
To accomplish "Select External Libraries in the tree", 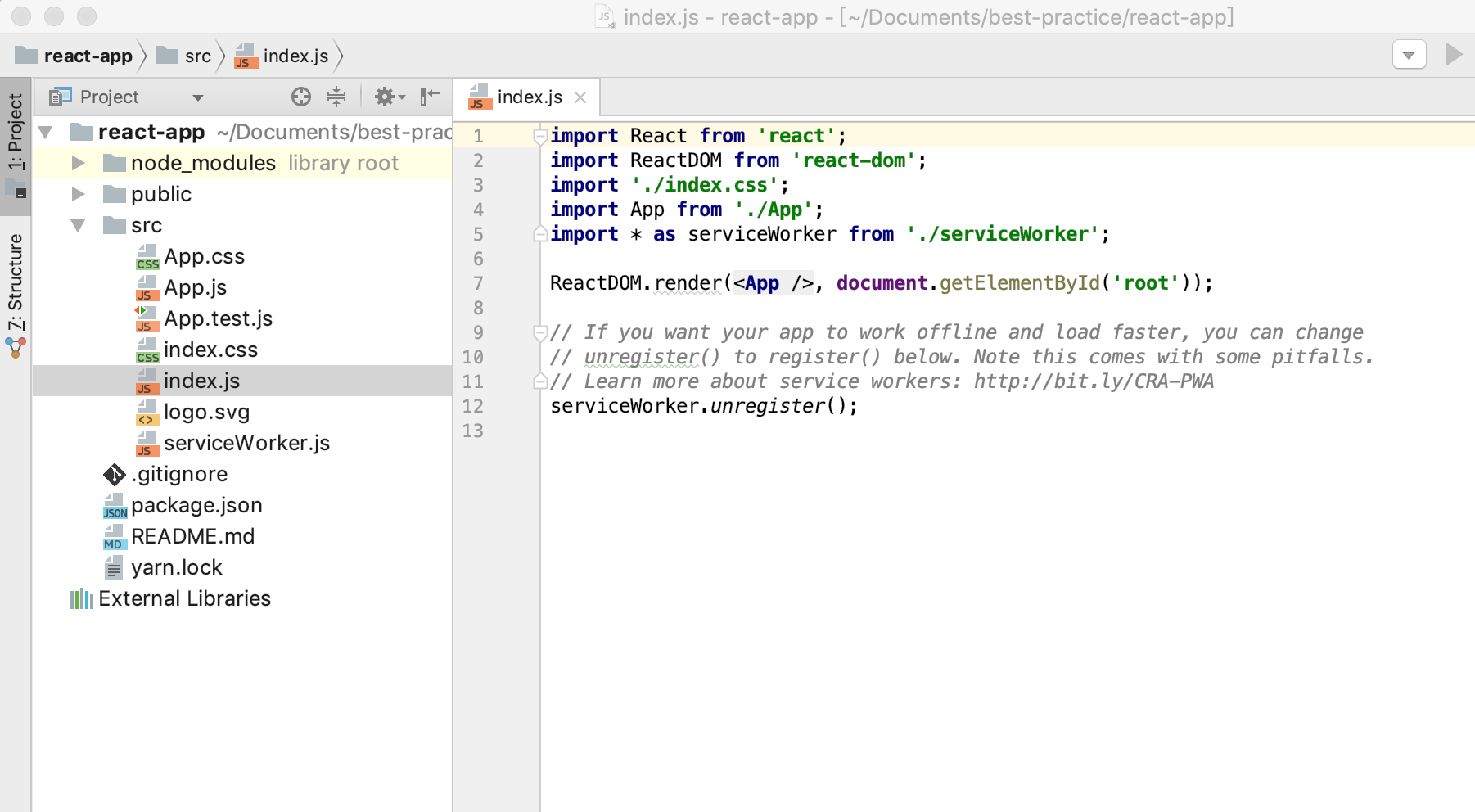I will 184,599.
